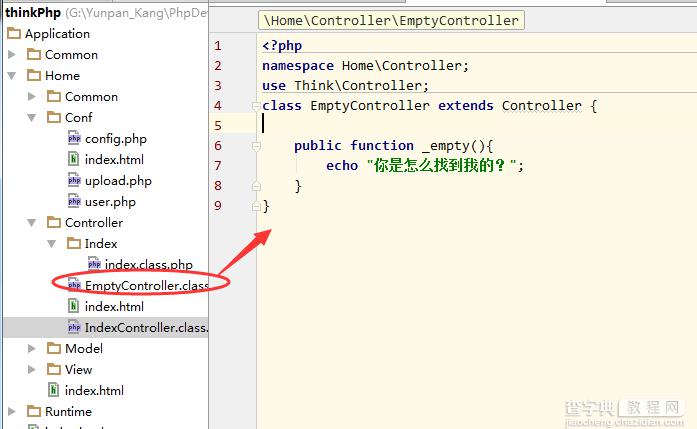The image size is (697, 429).
Task: Click 'EmptyController' class name on line 4
Action: 370,106
